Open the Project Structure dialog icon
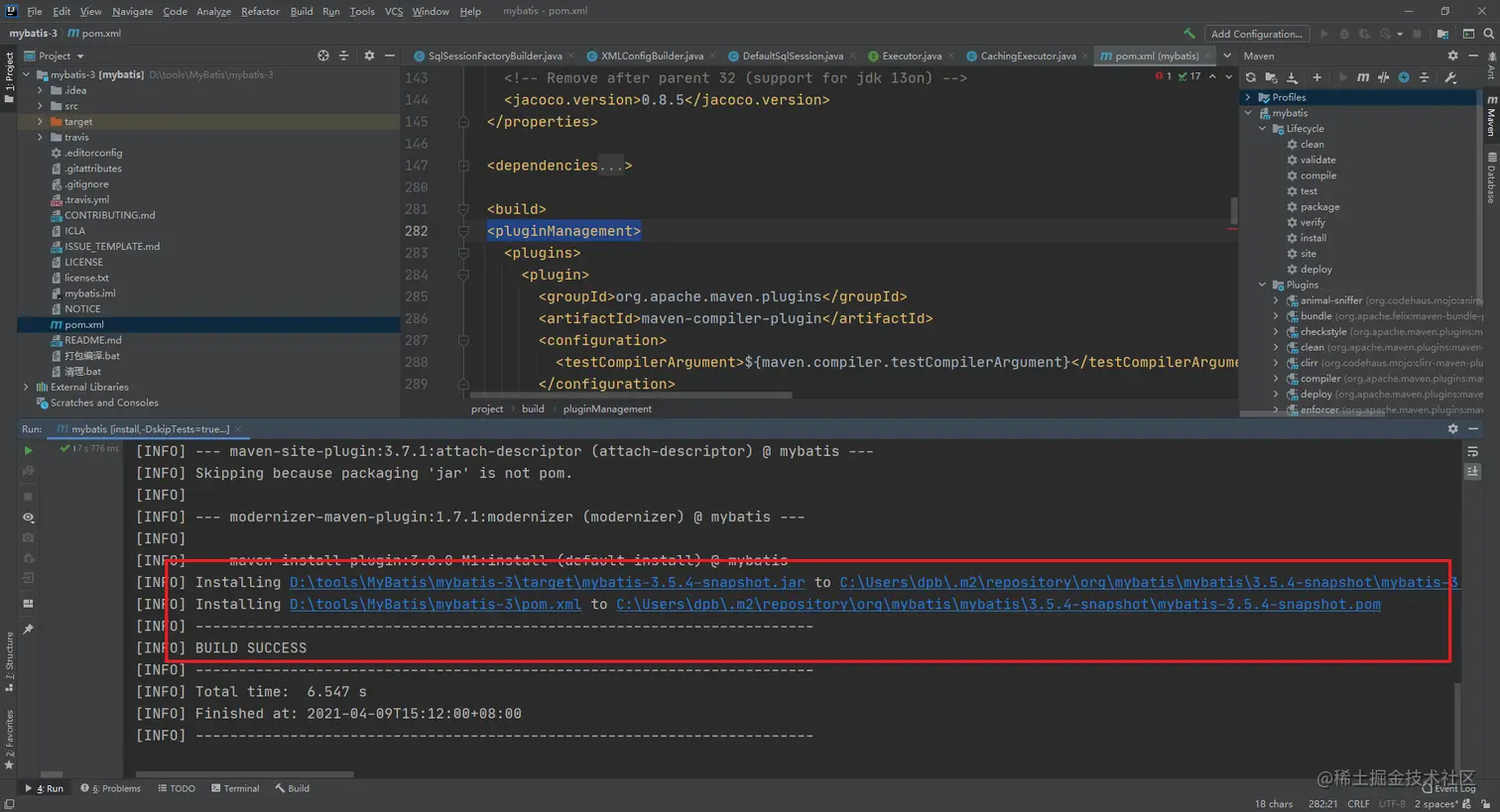The height and width of the screenshot is (812, 1500). pyautogui.click(x=1441, y=34)
